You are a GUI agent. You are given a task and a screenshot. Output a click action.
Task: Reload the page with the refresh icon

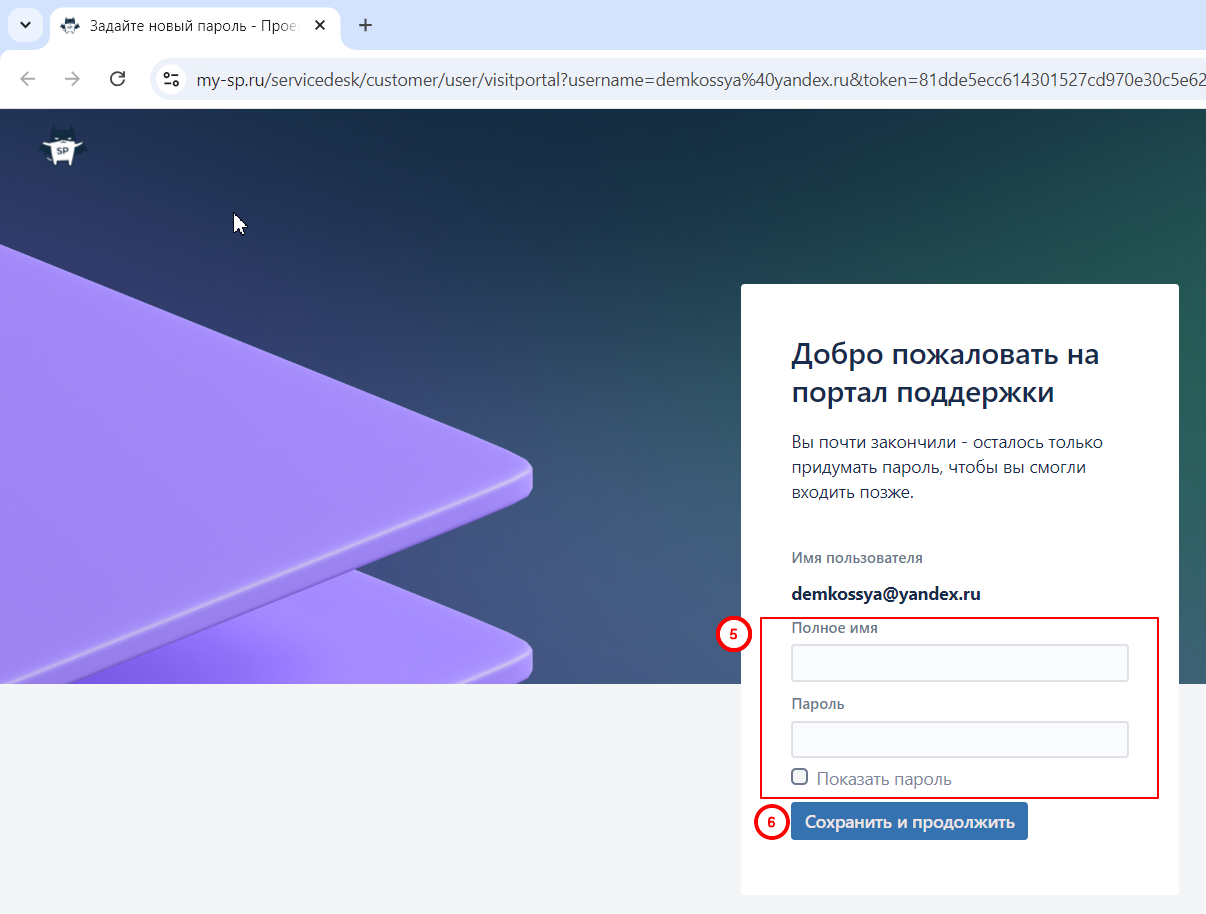pyautogui.click(x=117, y=79)
